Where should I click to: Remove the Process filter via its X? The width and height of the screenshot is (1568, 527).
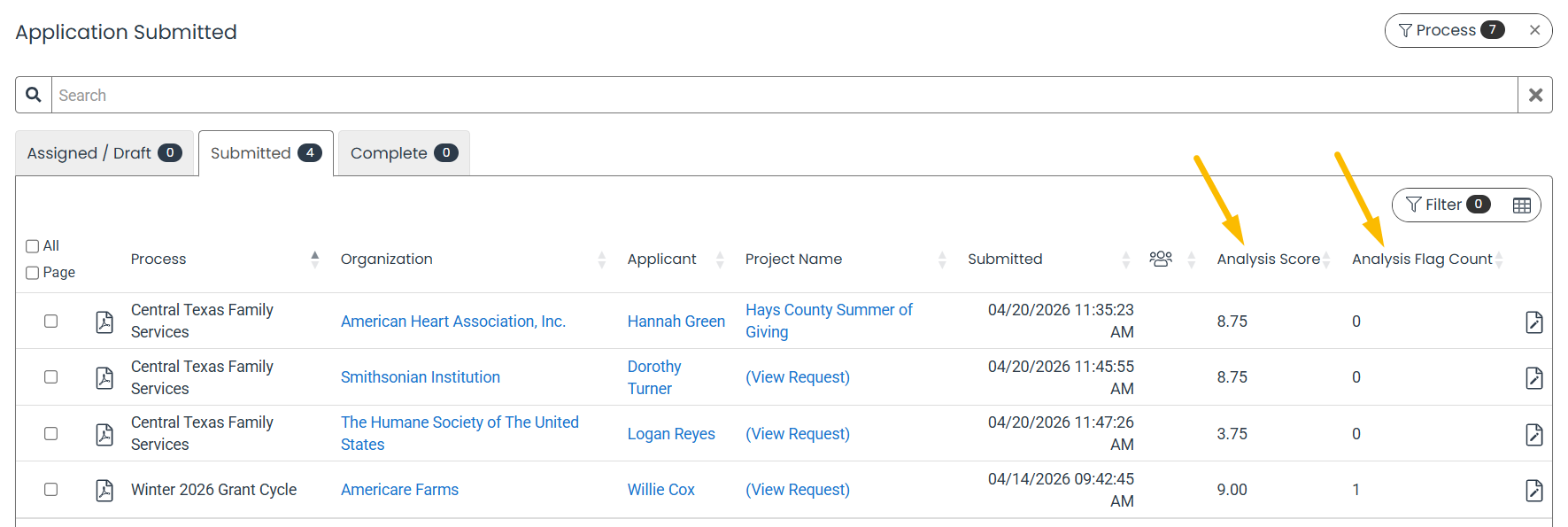[1535, 30]
